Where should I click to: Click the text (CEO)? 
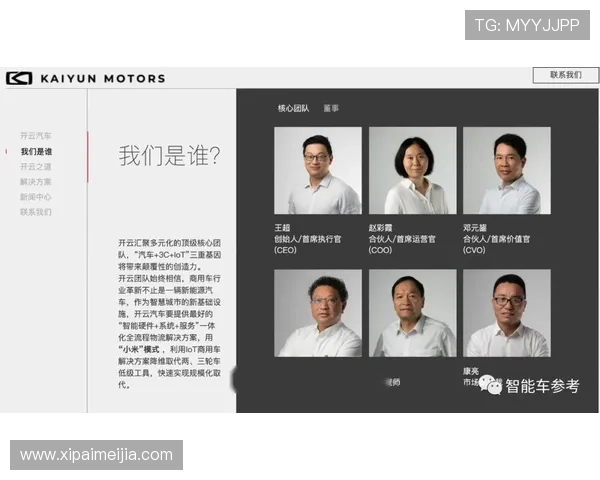tap(285, 250)
